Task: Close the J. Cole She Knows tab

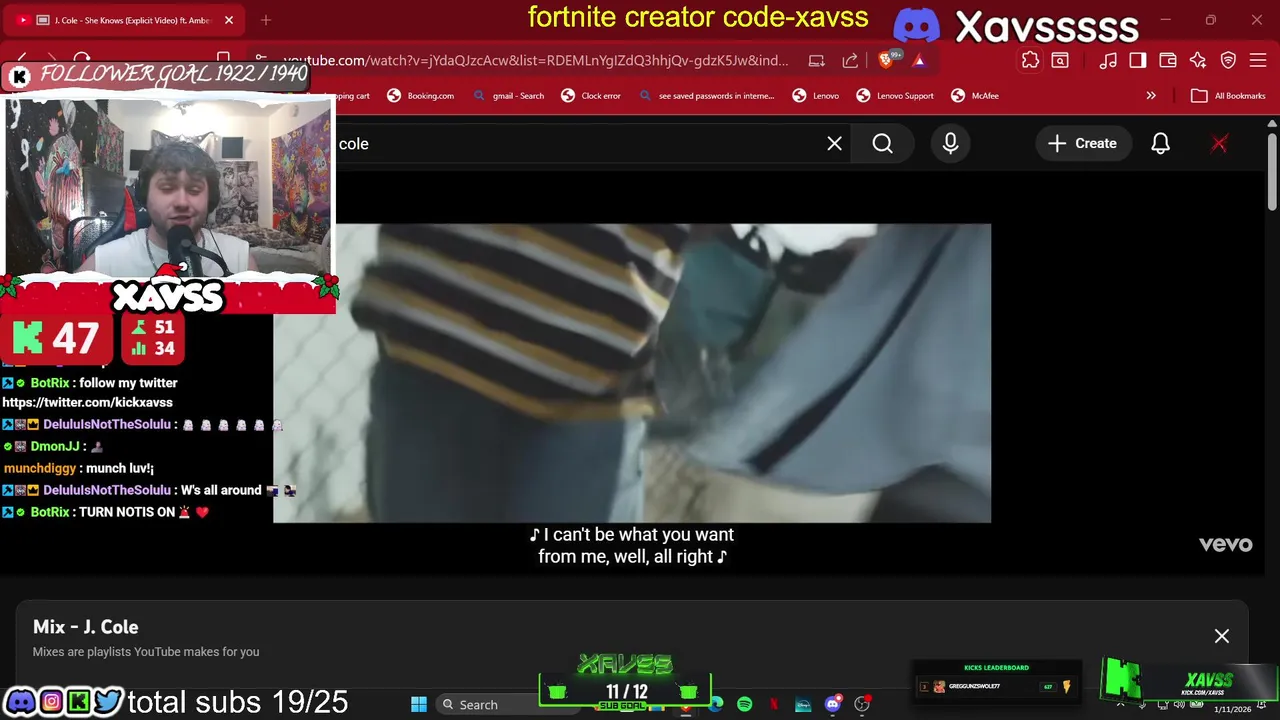Action: point(229,20)
